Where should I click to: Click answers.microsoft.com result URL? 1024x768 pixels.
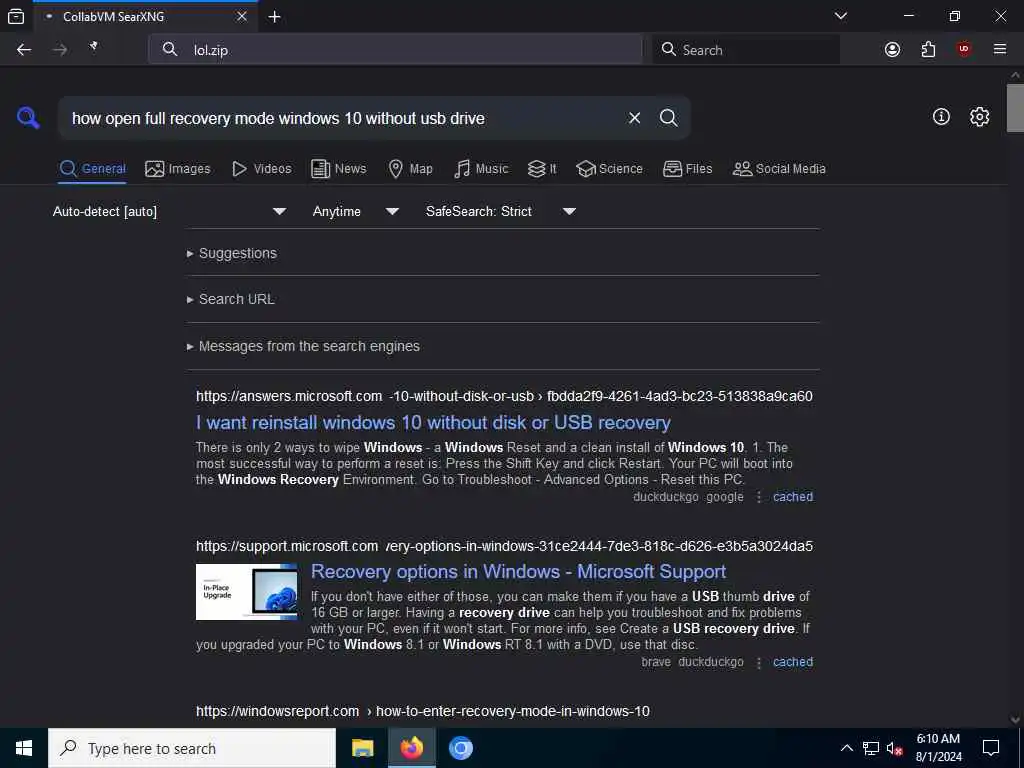tap(504, 396)
